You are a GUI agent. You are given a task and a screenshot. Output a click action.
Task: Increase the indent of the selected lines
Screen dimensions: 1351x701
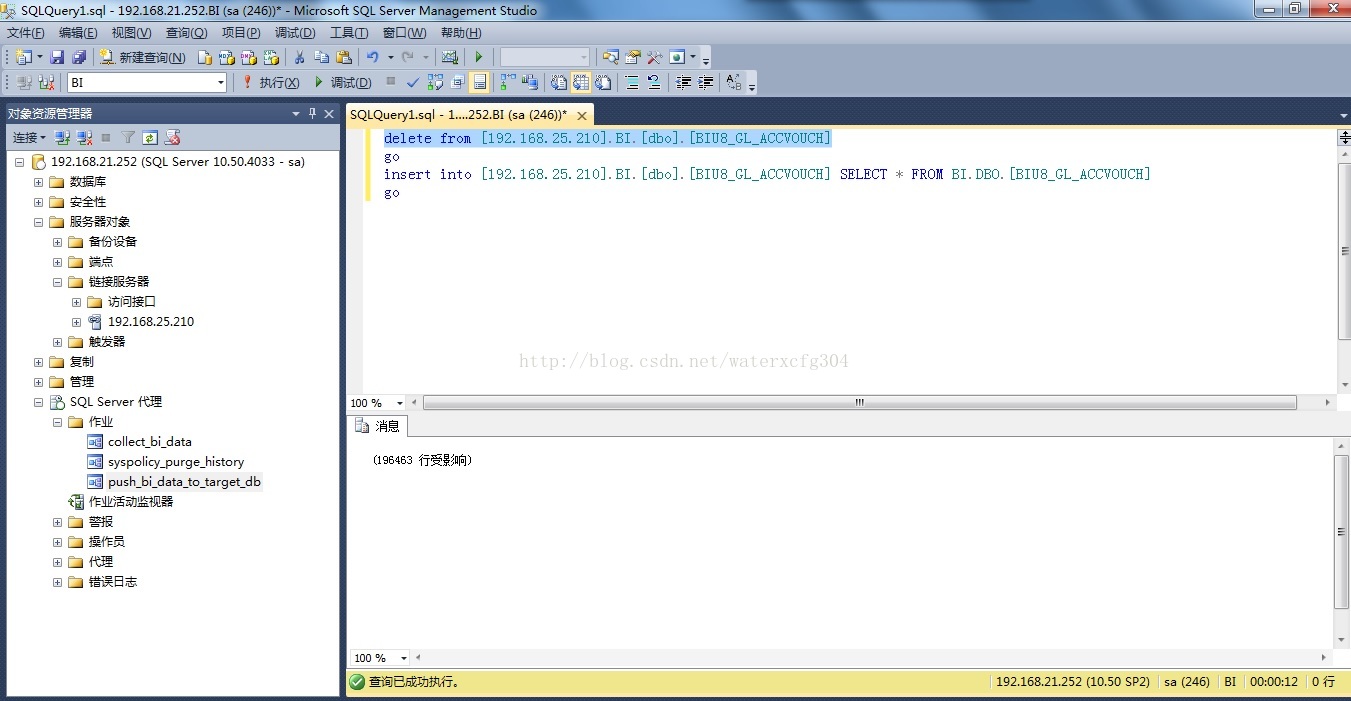tap(706, 82)
